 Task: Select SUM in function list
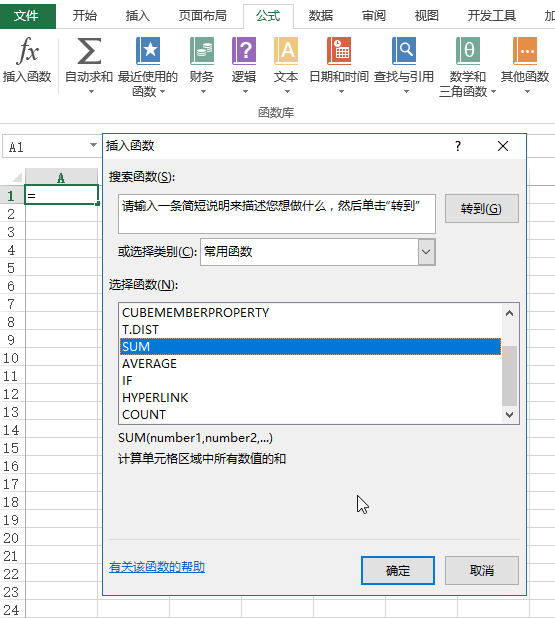coord(310,346)
